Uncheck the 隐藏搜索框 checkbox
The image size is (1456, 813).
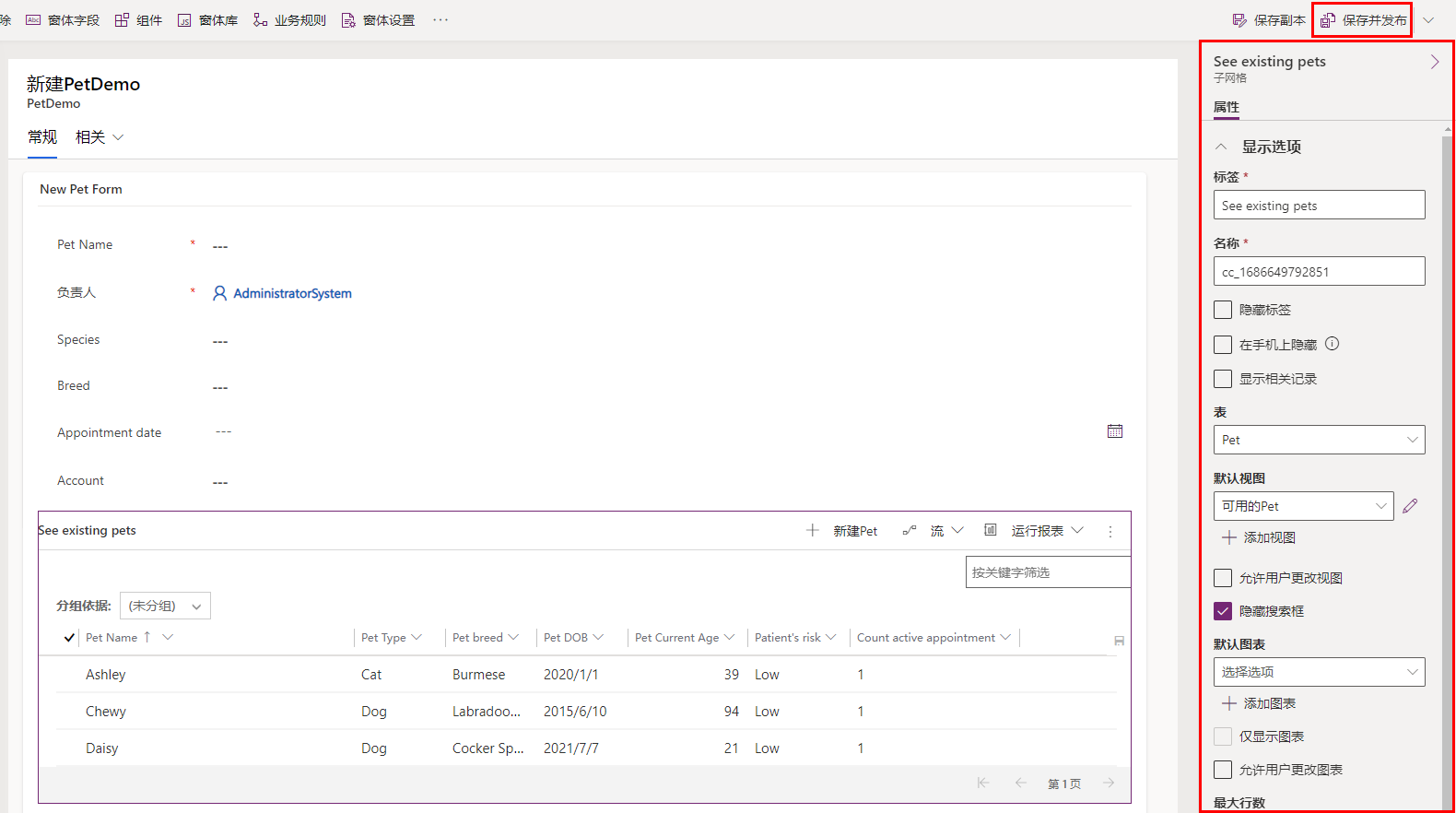pyautogui.click(x=1223, y=611)
